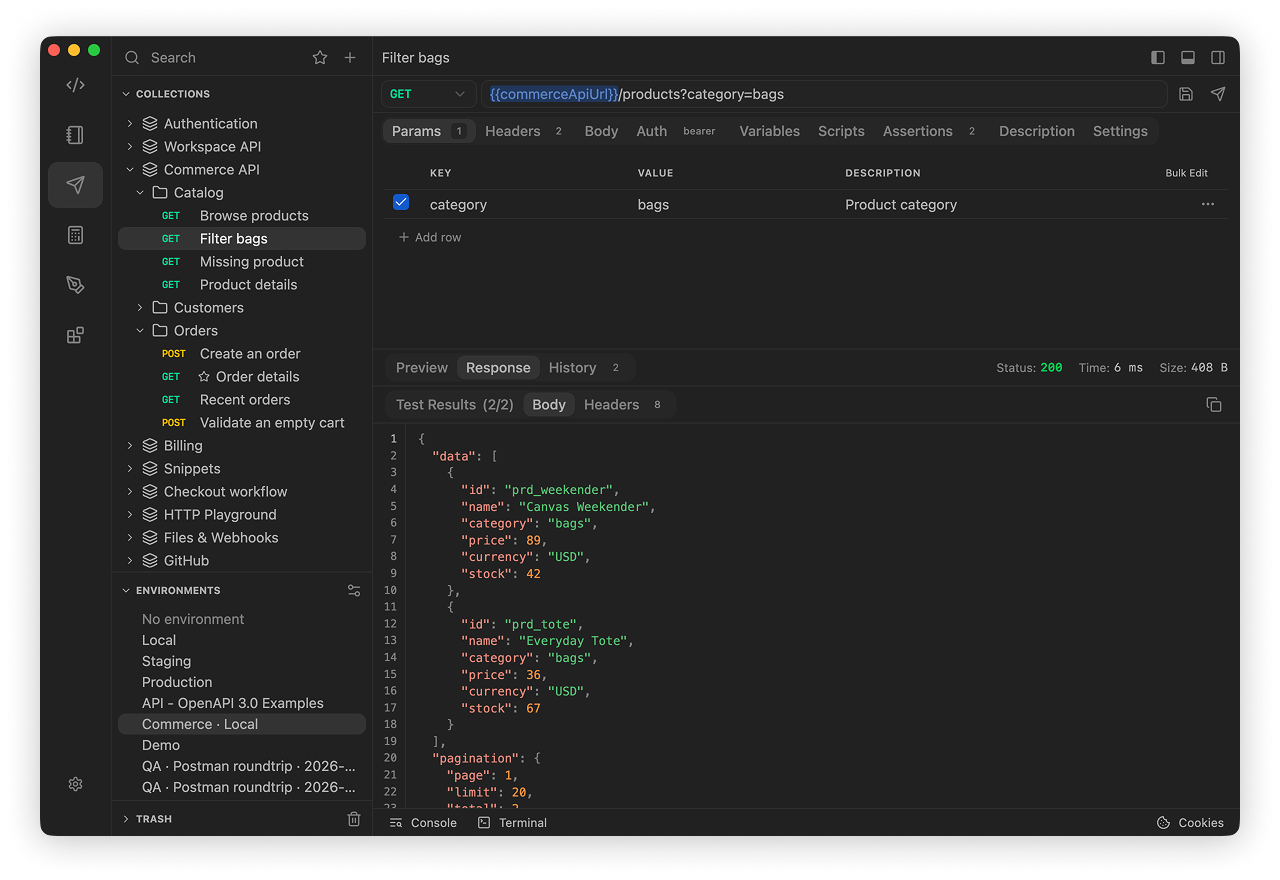This screenshot has width=1280, height=880.
Task: Collapse the Catalog folder
Action: click(x=140, y=193)
